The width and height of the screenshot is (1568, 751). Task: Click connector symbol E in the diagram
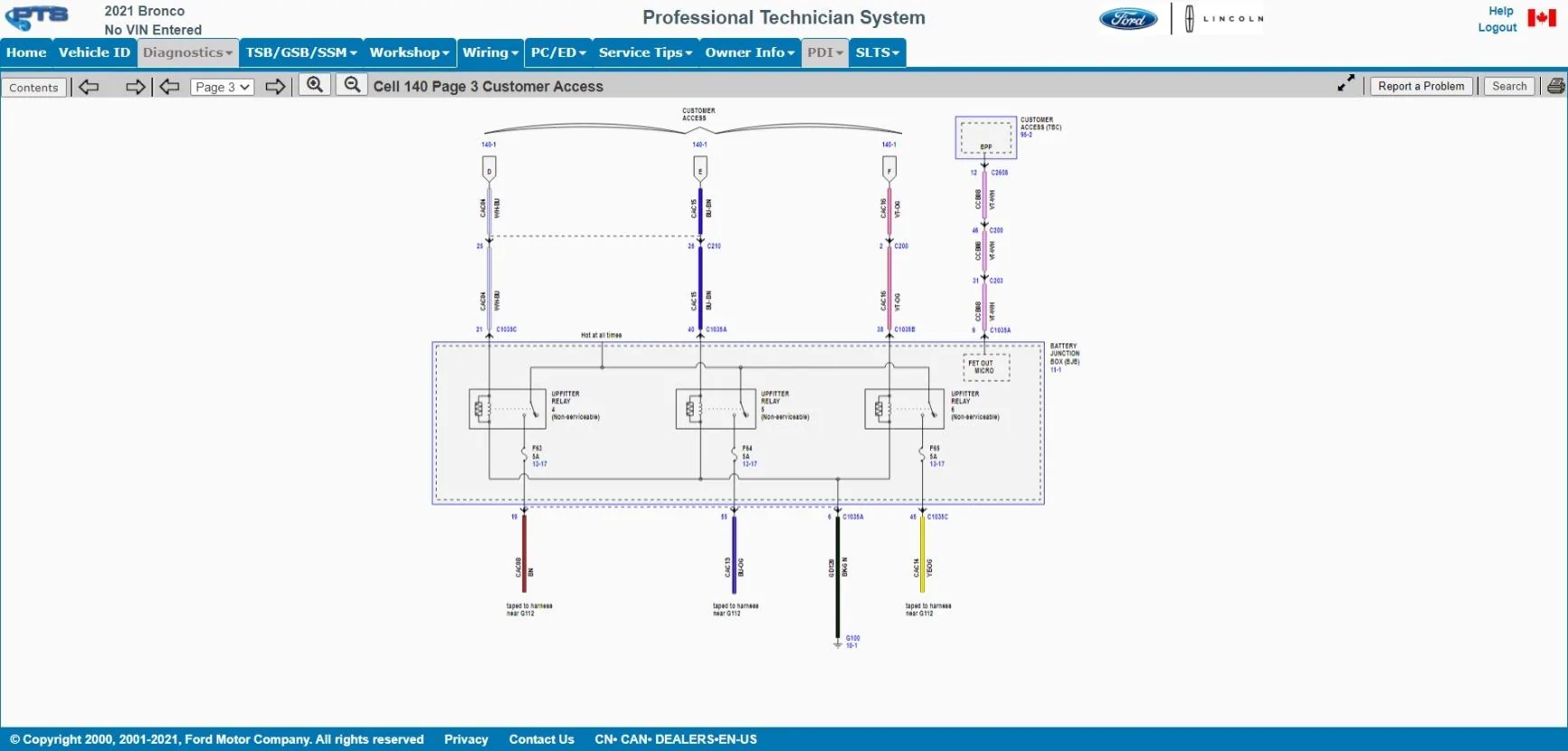click(x=700, y=169)
